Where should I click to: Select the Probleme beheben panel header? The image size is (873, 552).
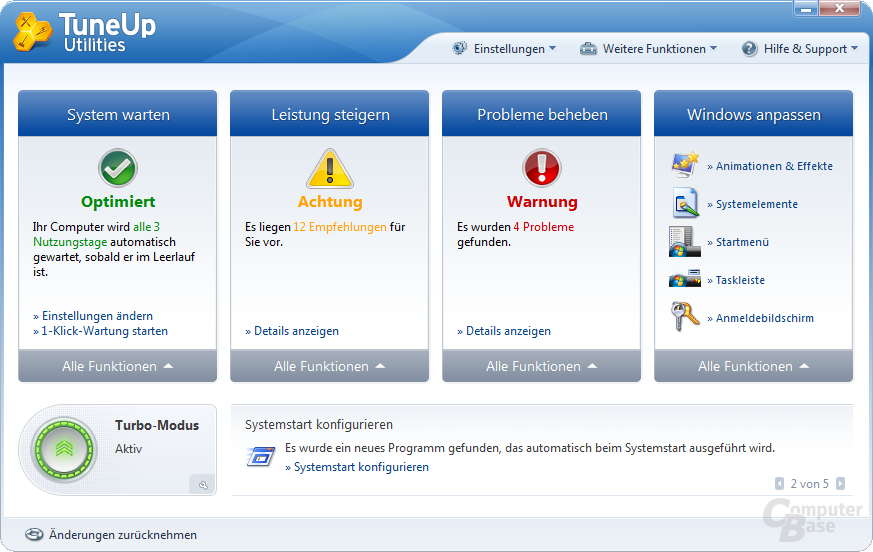tap(542, 114)
